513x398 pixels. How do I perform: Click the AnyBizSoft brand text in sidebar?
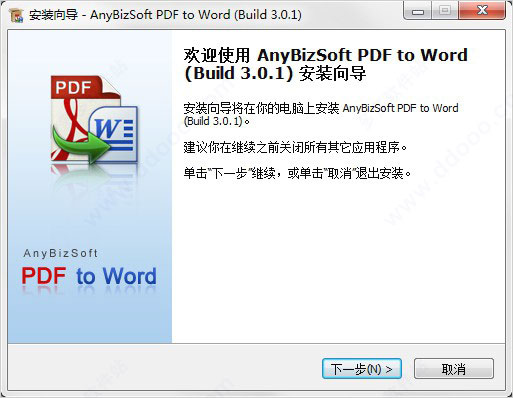click(61, 253)
